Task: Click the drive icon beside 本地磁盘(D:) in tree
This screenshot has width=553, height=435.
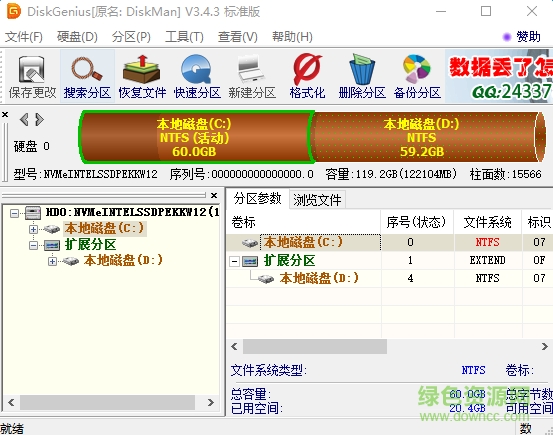Action: coord(71,261)
